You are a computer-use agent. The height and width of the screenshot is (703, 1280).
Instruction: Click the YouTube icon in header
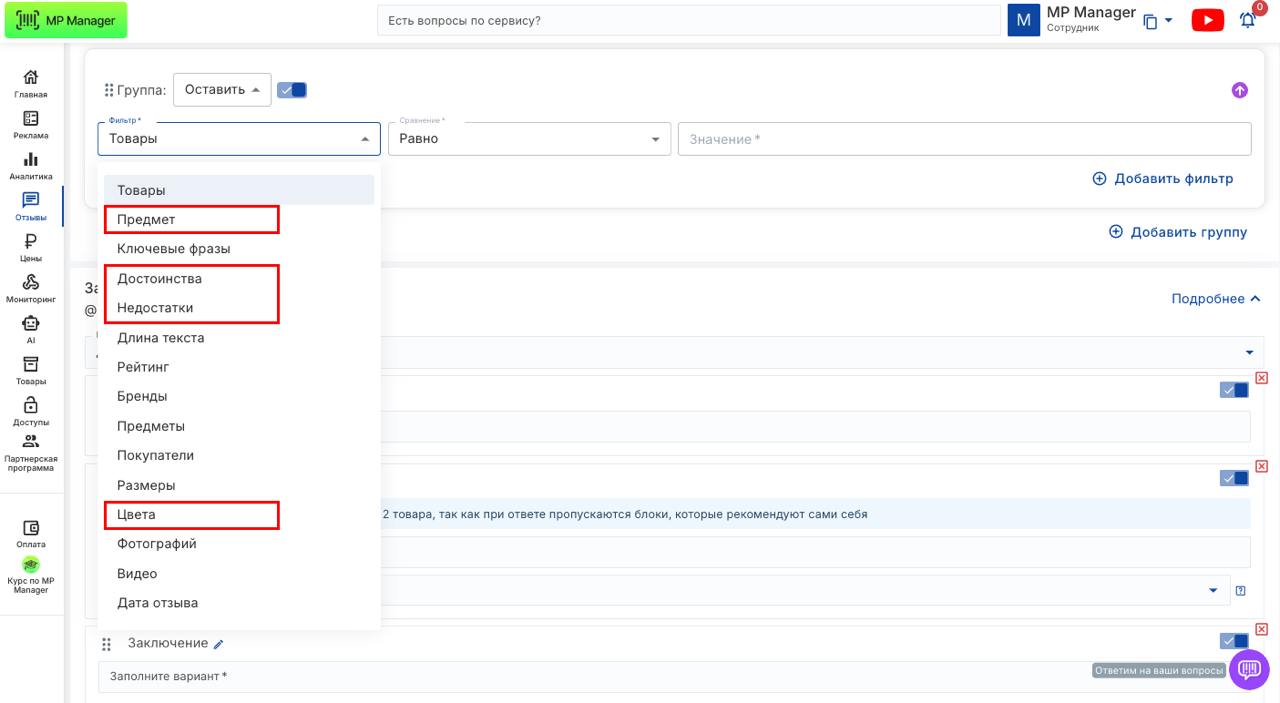(1207, 21)
